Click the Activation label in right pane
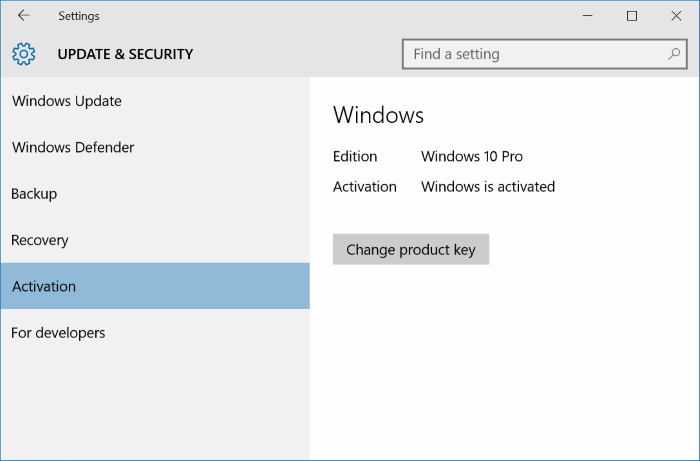This screenshot has height=461, width=700. pos(365,187)
